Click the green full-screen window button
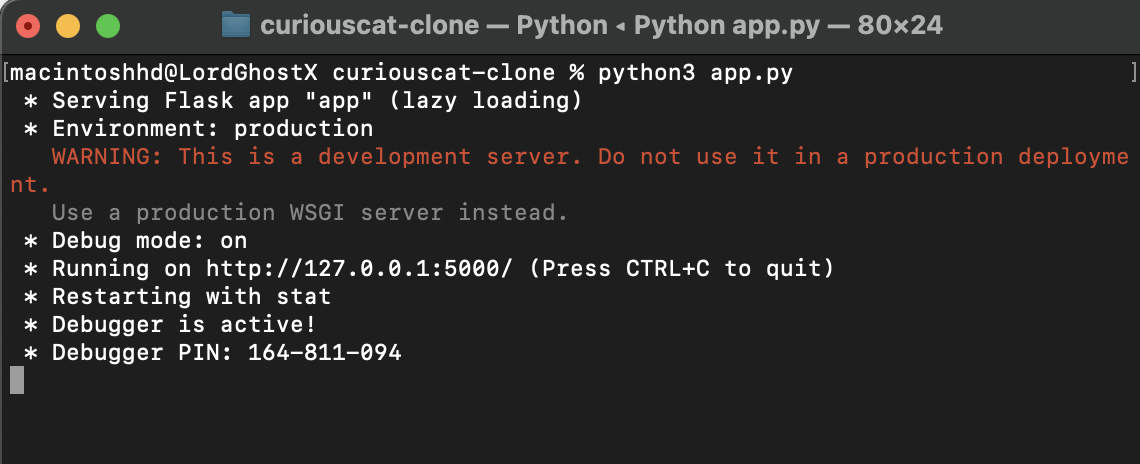This screenshot has width=1140, height=464. (106, 25)
